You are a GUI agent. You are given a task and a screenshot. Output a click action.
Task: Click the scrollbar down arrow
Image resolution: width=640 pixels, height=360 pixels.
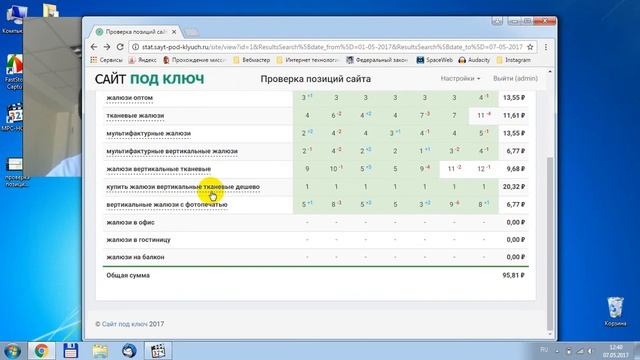pyautogui.click(x=550, y=334)
